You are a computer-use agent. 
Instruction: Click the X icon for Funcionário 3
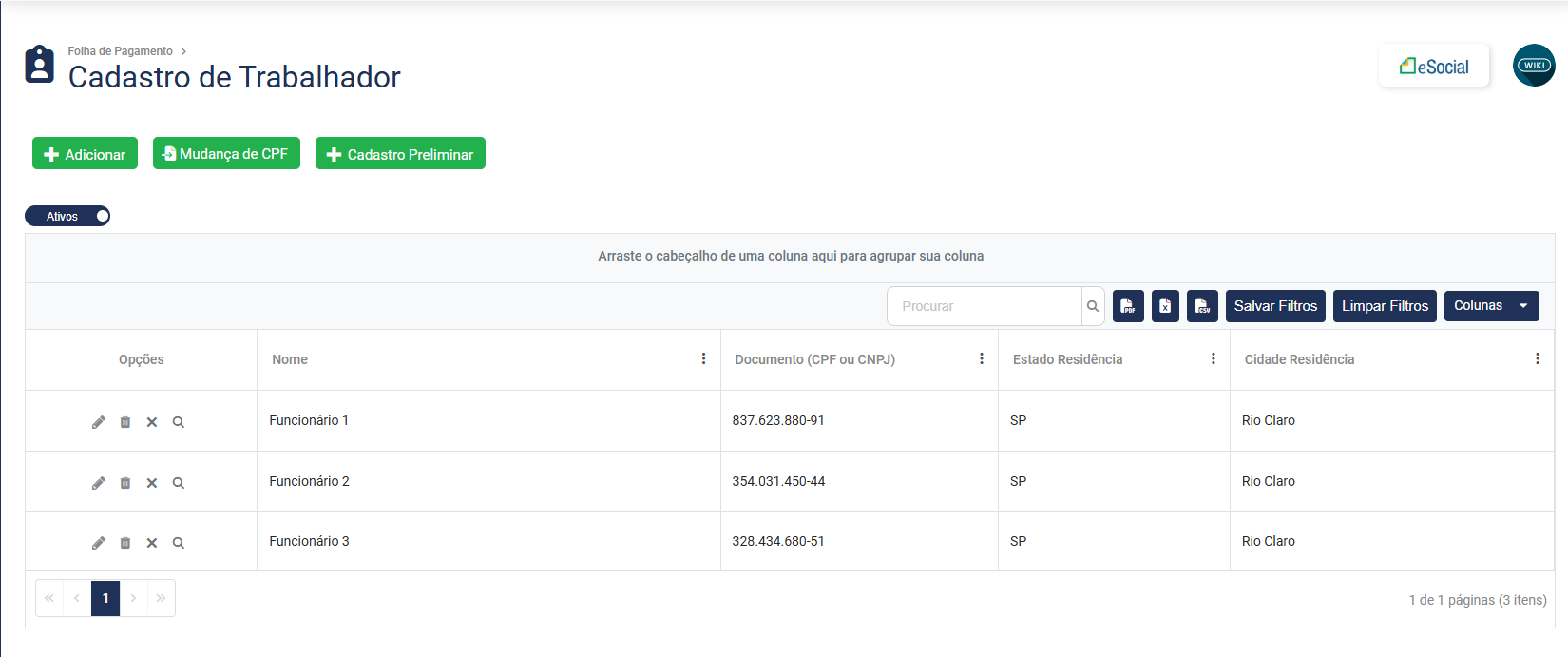pyautogui.click(x=152, y=543)
